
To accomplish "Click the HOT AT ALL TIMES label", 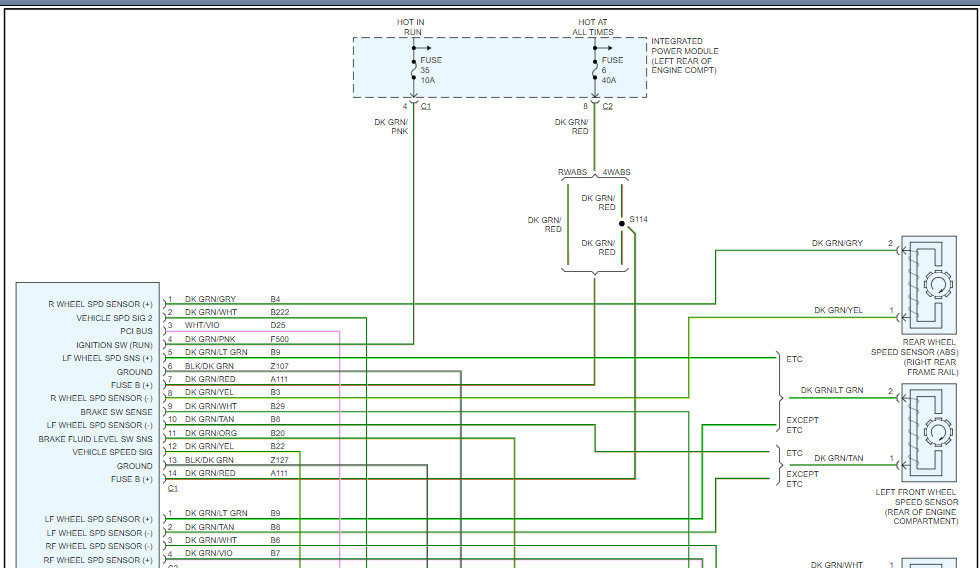I will (x=593, y=27).
